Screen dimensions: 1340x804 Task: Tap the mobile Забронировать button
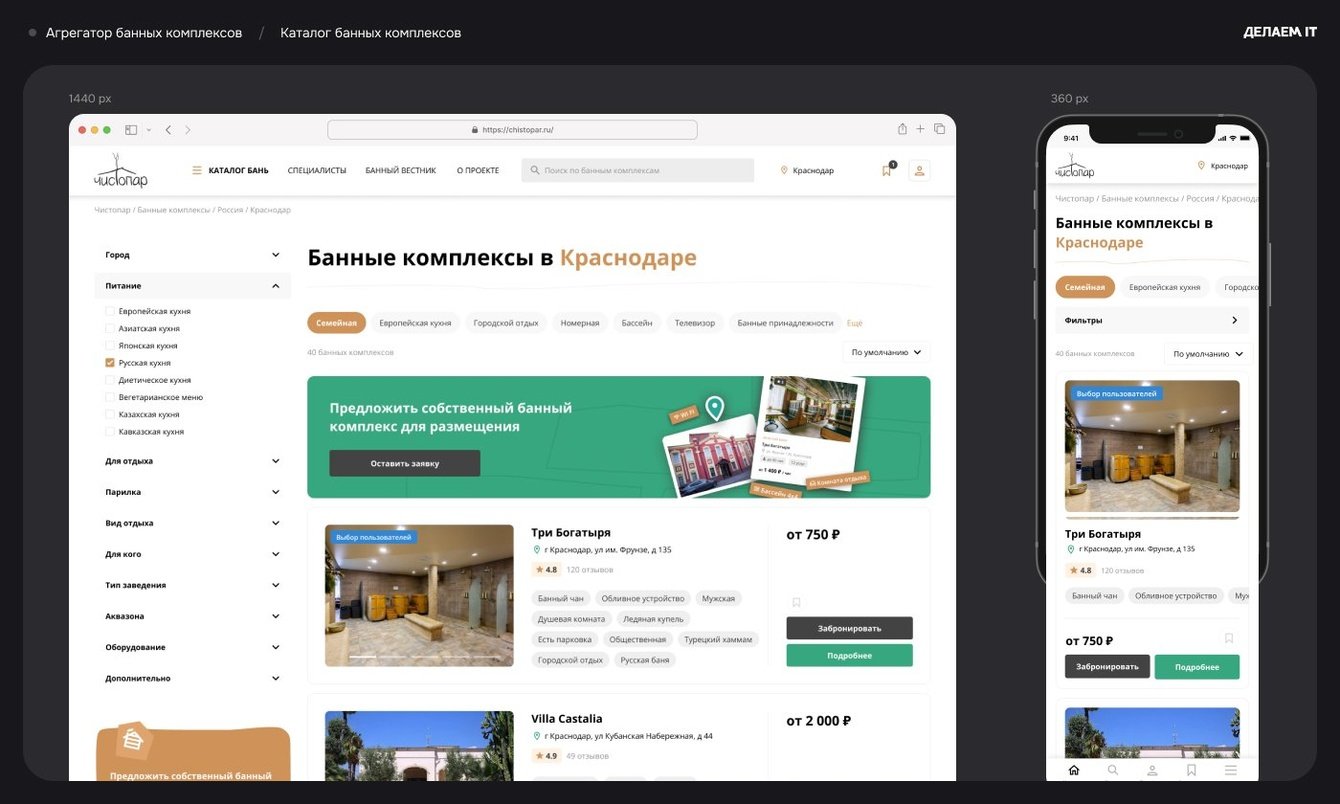point(1107,667)
